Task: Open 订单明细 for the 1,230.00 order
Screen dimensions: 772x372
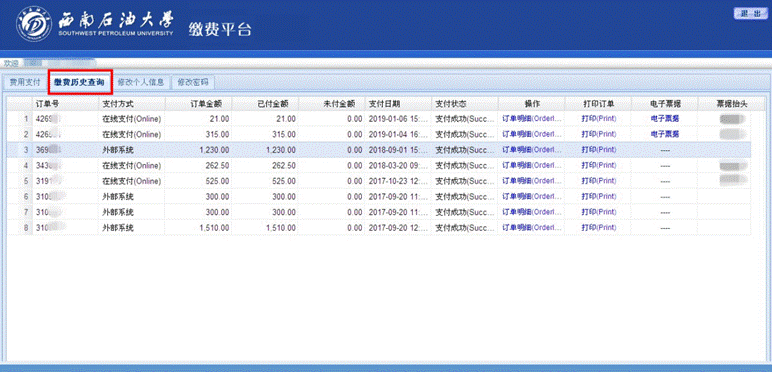Action: point(532,150)
